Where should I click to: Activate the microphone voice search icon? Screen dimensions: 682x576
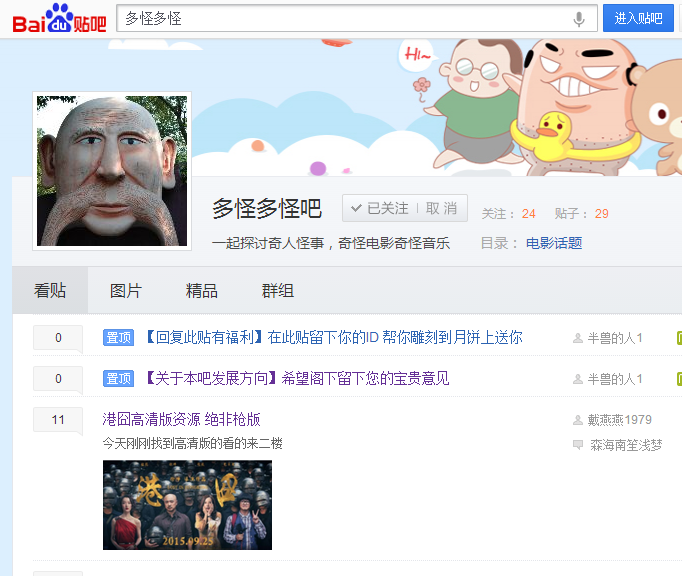pos(579,19)
